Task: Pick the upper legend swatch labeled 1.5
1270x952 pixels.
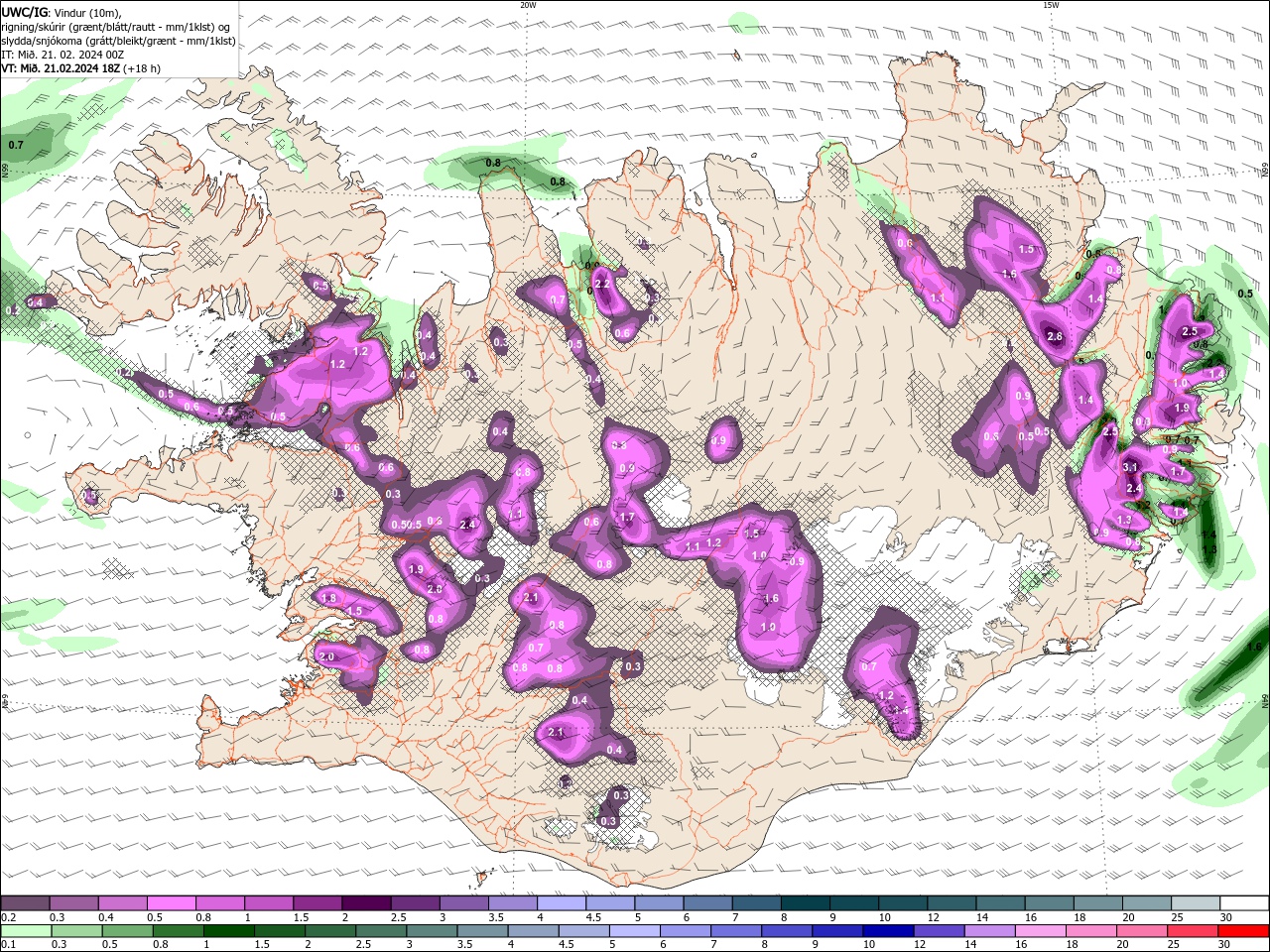Action: pyautogui.click(x=317, y=903)
